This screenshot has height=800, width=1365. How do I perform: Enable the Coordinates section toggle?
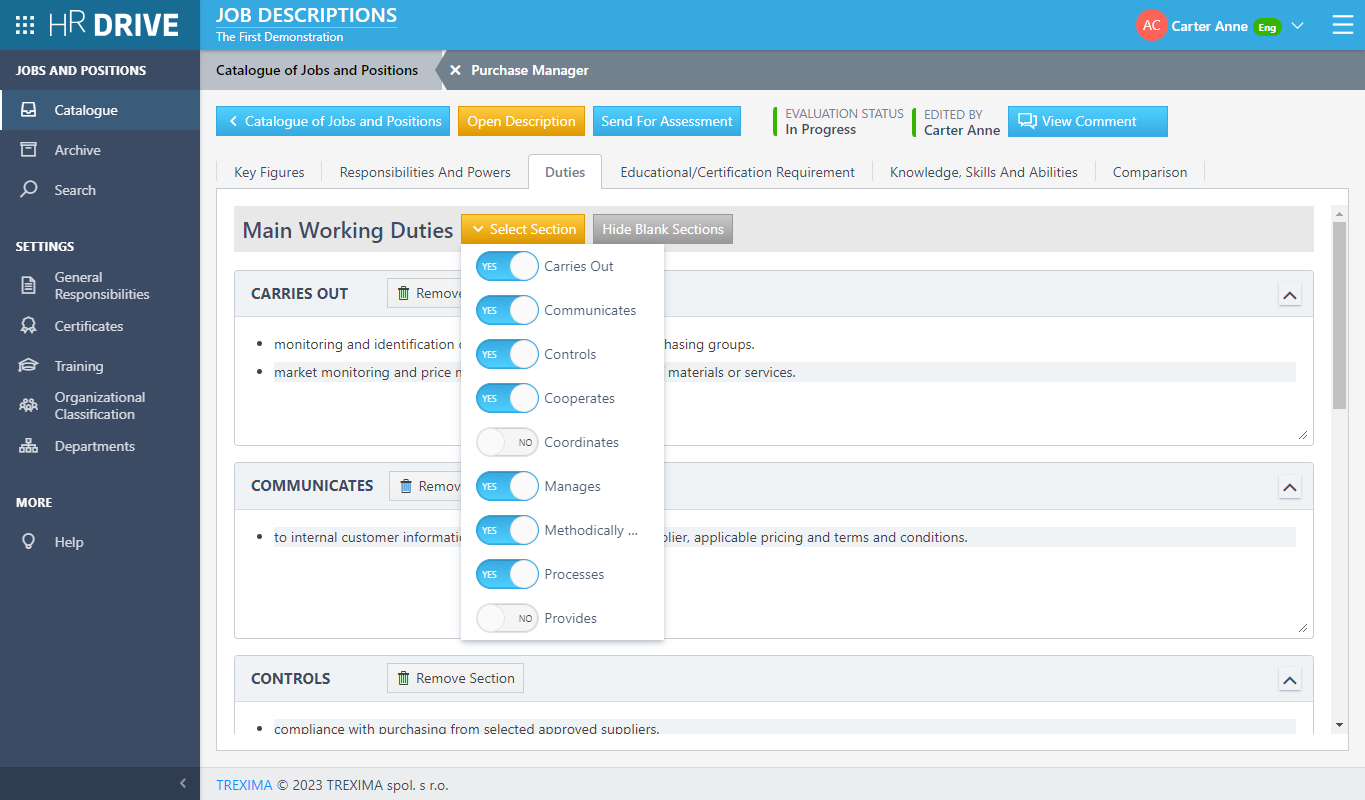[507, 442]
